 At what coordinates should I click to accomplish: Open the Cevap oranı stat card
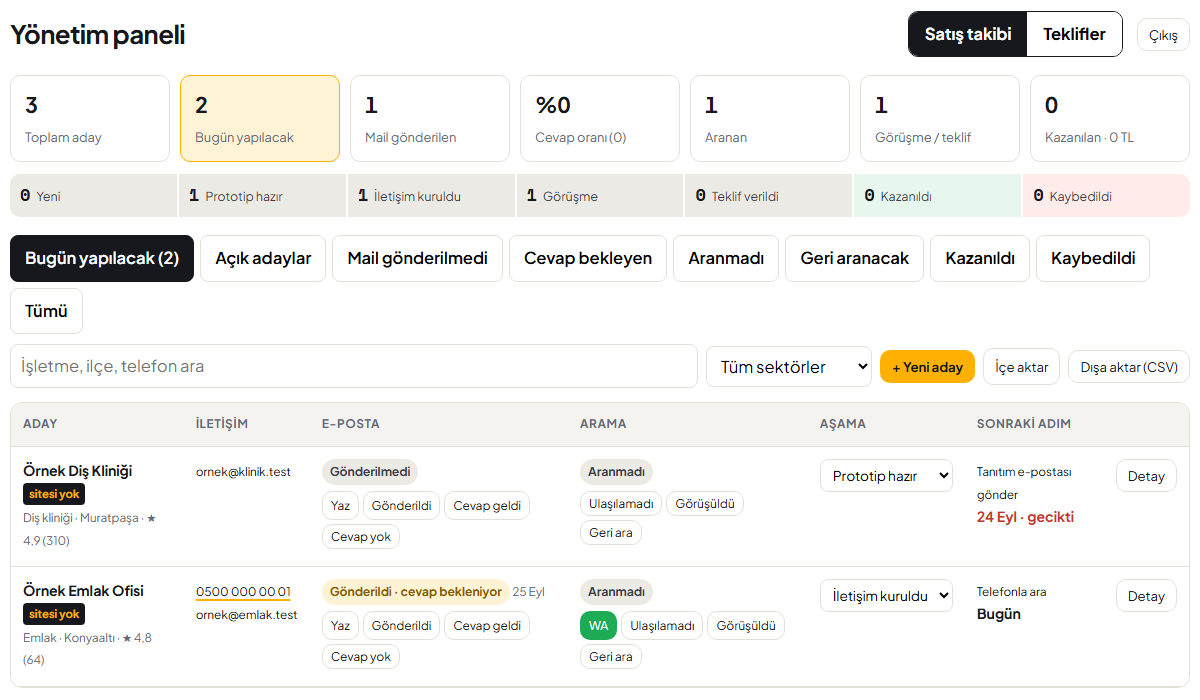[x=600, y=118]
